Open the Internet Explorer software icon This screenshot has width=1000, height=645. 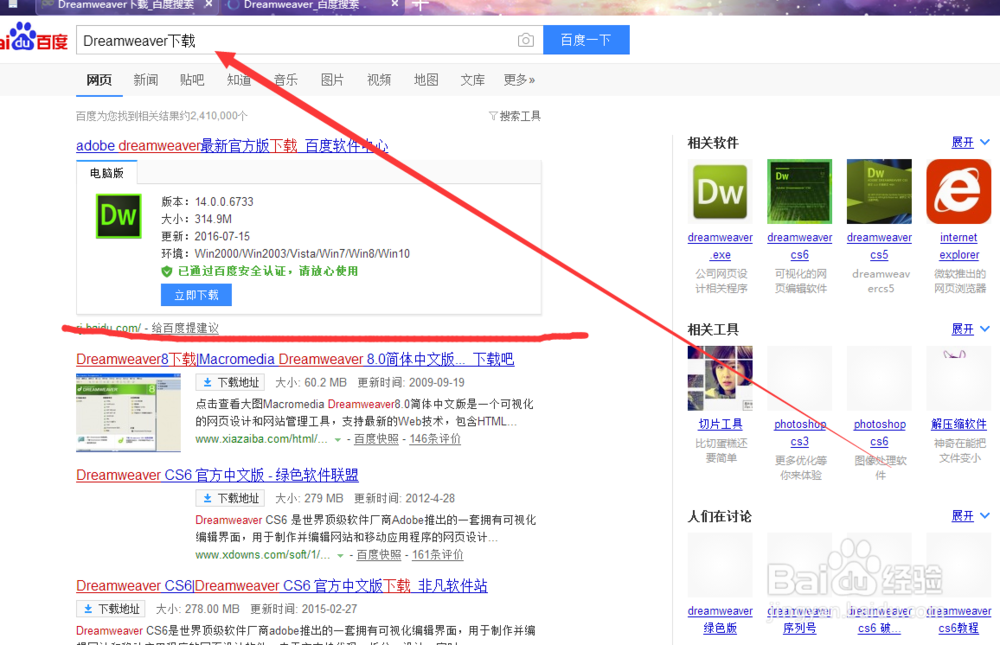point(959,191)
